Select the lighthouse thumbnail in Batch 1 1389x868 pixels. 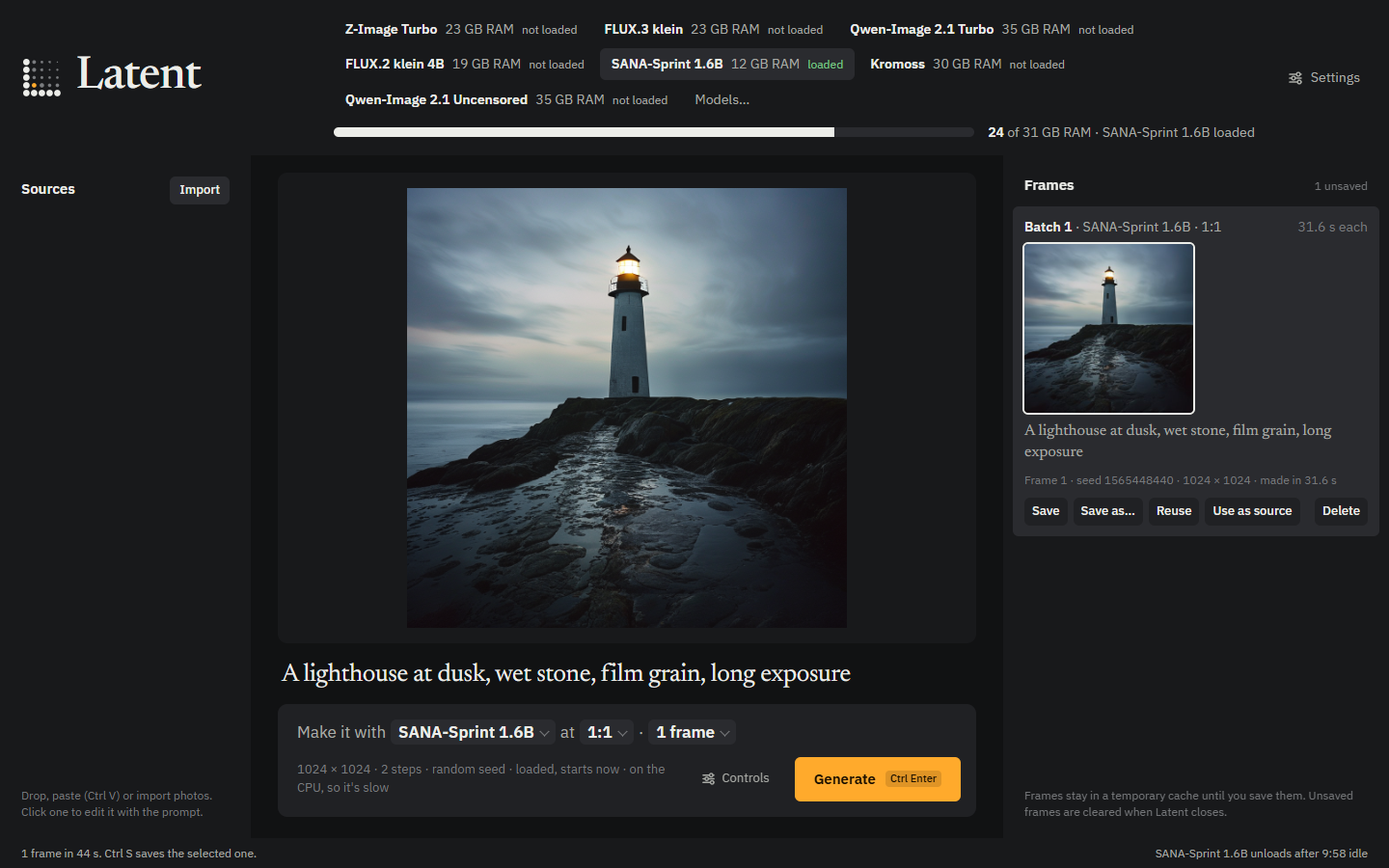pos(1108,328)
